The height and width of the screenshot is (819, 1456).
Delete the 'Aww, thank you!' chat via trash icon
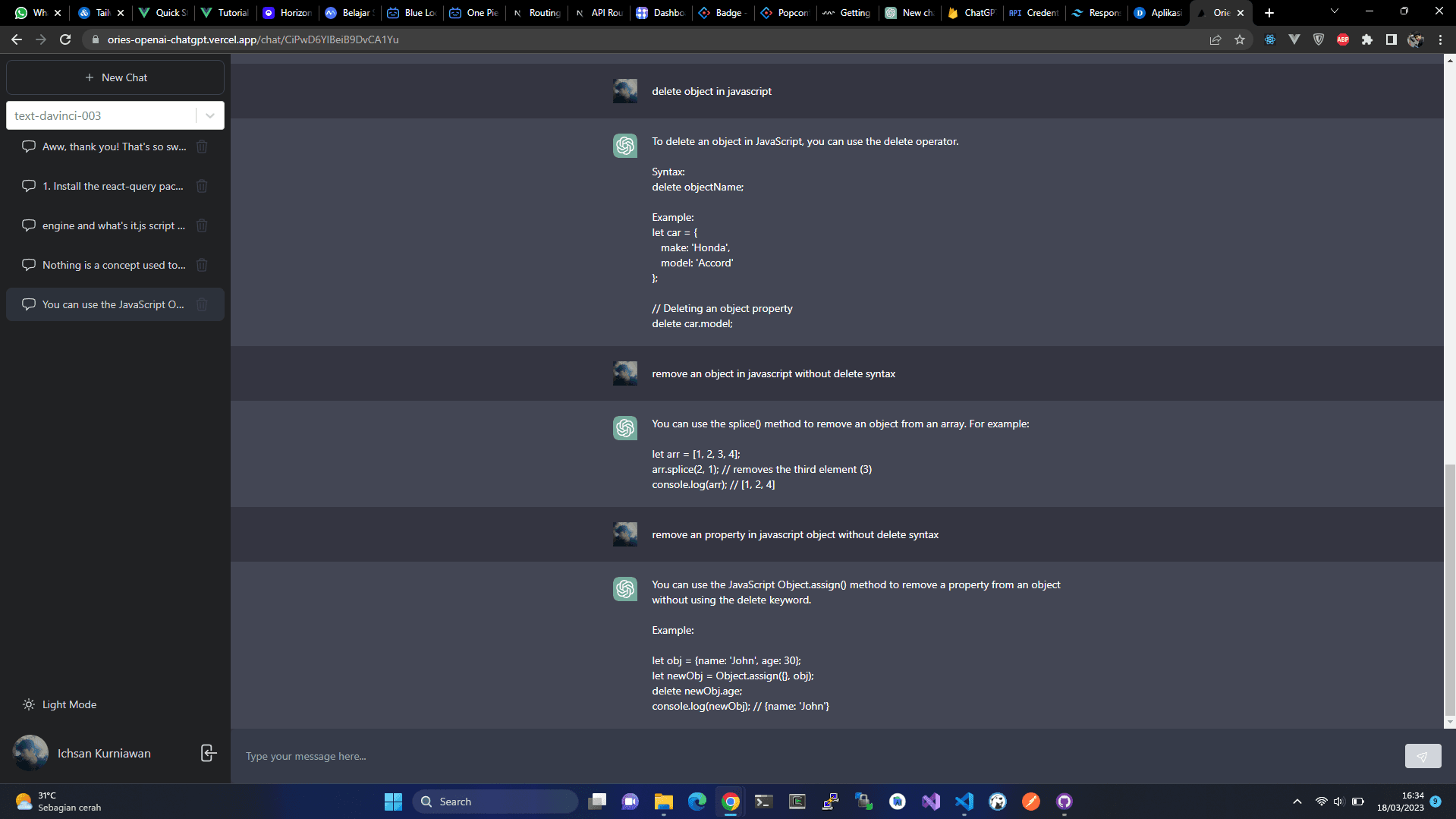202,146
